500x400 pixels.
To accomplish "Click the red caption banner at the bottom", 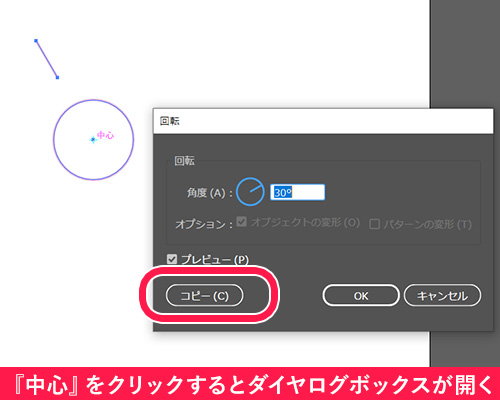I will 250,384.
